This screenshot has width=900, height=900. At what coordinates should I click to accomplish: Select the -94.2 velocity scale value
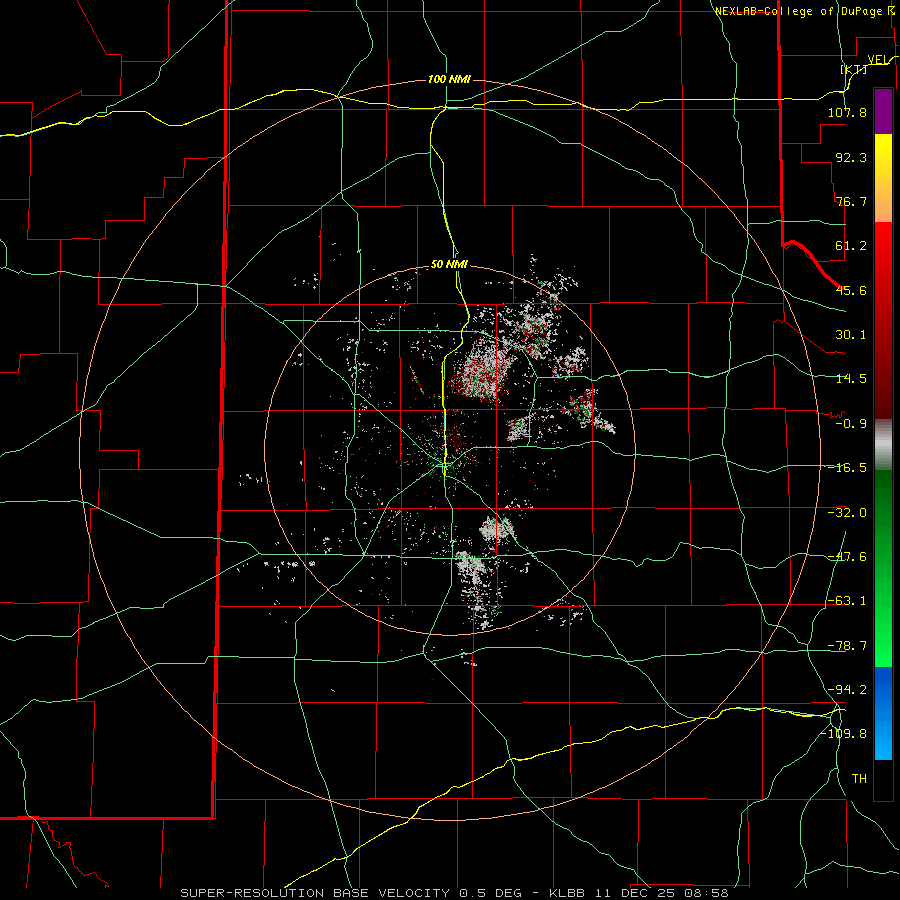coord(847,689)
